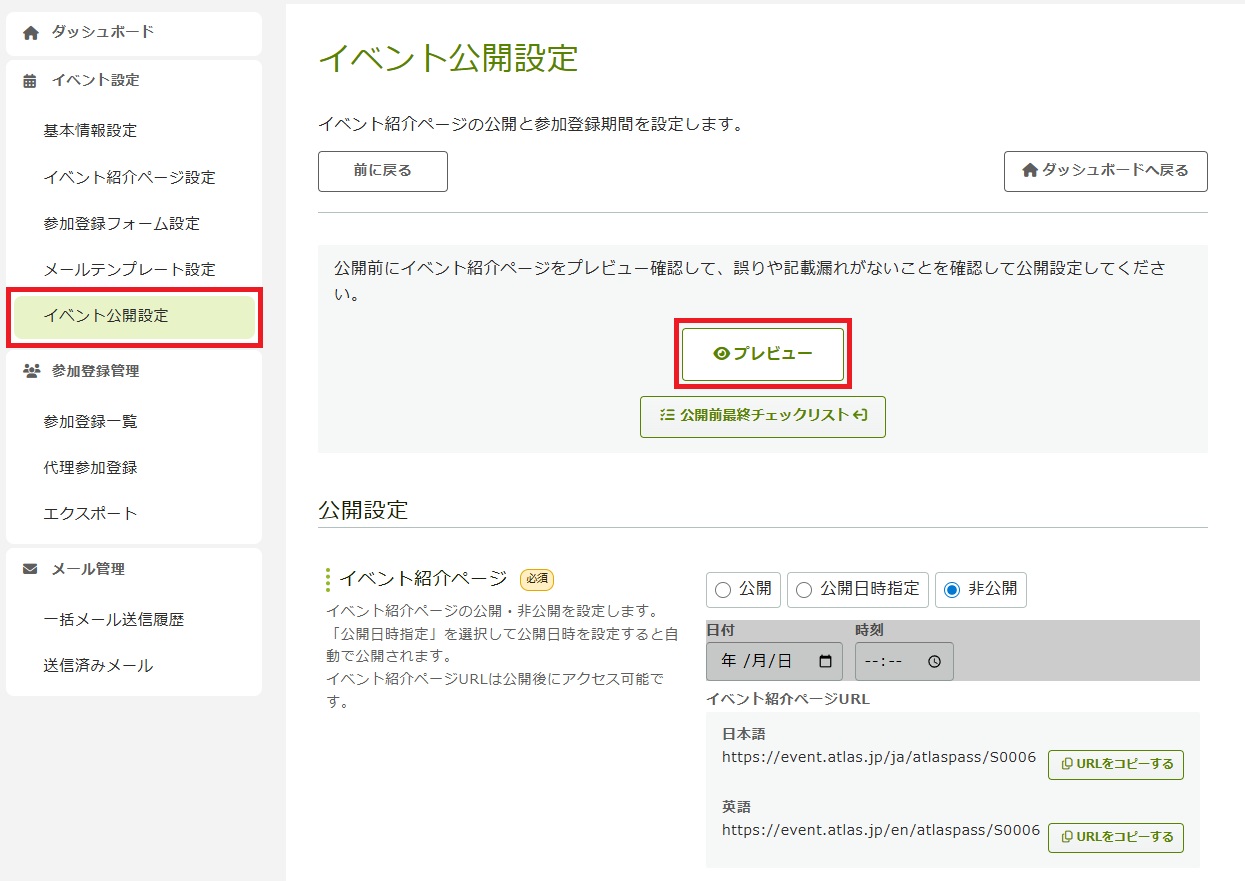Open the 公開前最終チェックリスト
Image resolution: width=1245 pixels, height=881 pixels.
pos(762,416)
